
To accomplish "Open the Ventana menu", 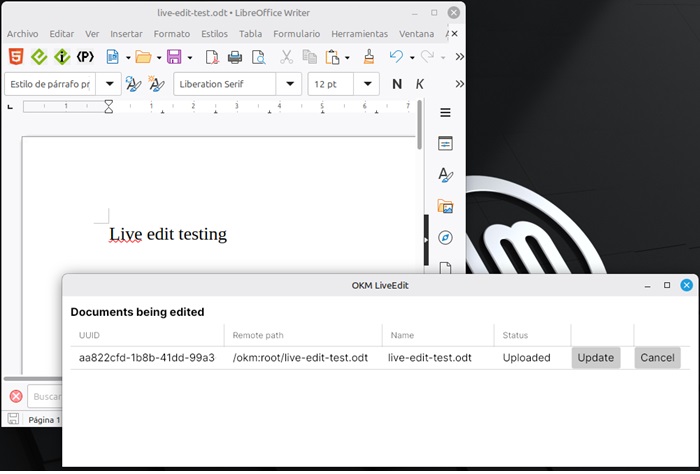I will pos(417,34).
